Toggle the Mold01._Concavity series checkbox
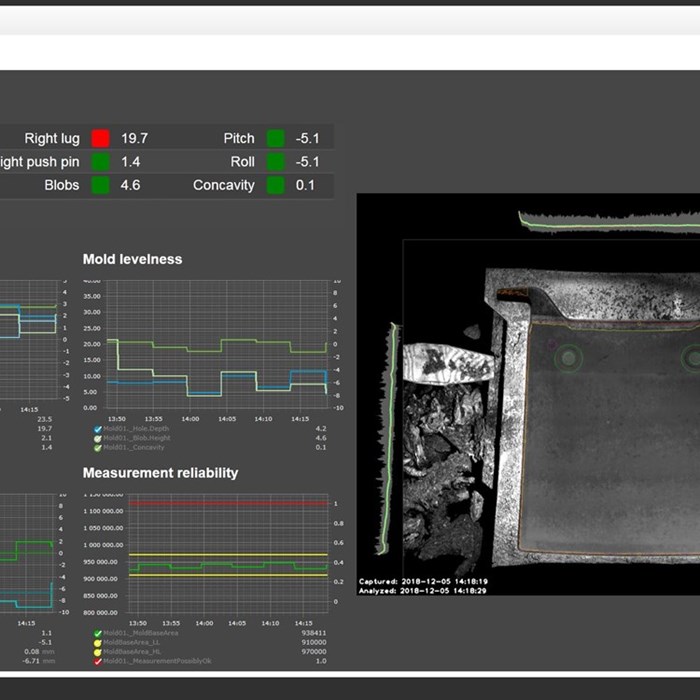The width and height of the screenshot is (700, 700). [97, 447]
